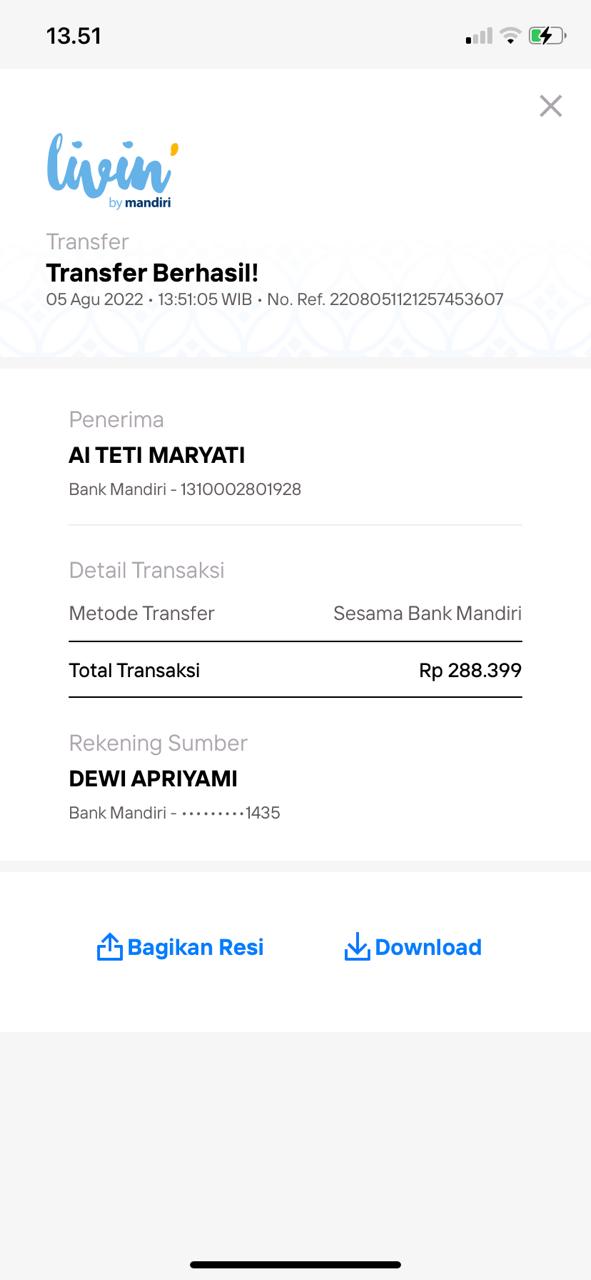Screen dimensions: 591x1280
Task: Tap the download arrow icon
Action: (357, 947)
